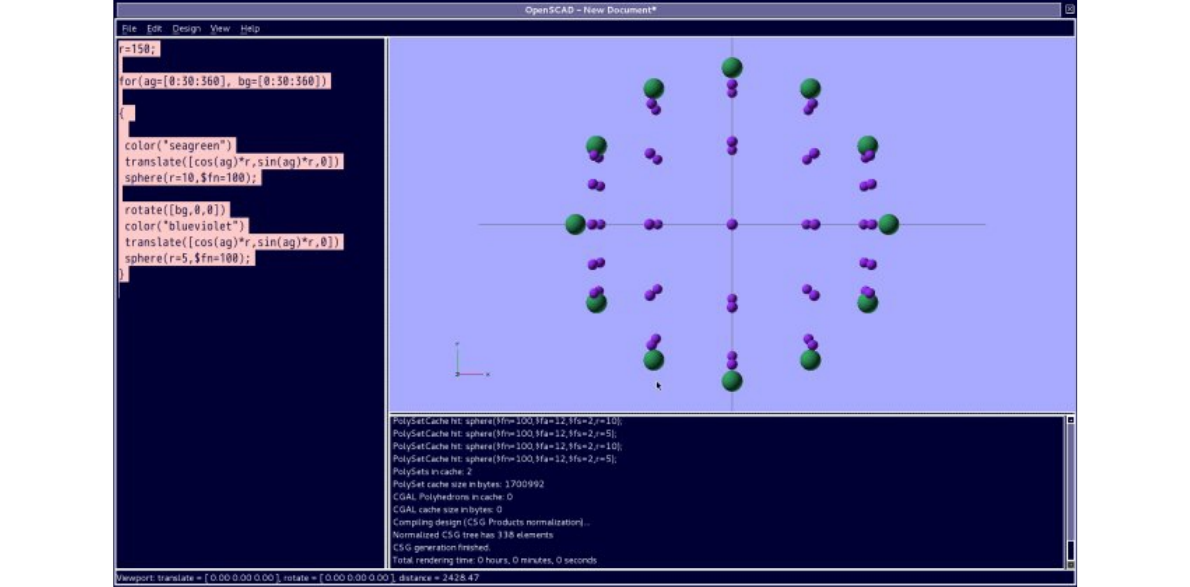This screenshot has width=1190, height=587.
Task: Click the OpenSCAD - New Document* title bar
Action: tap(590, 10)
